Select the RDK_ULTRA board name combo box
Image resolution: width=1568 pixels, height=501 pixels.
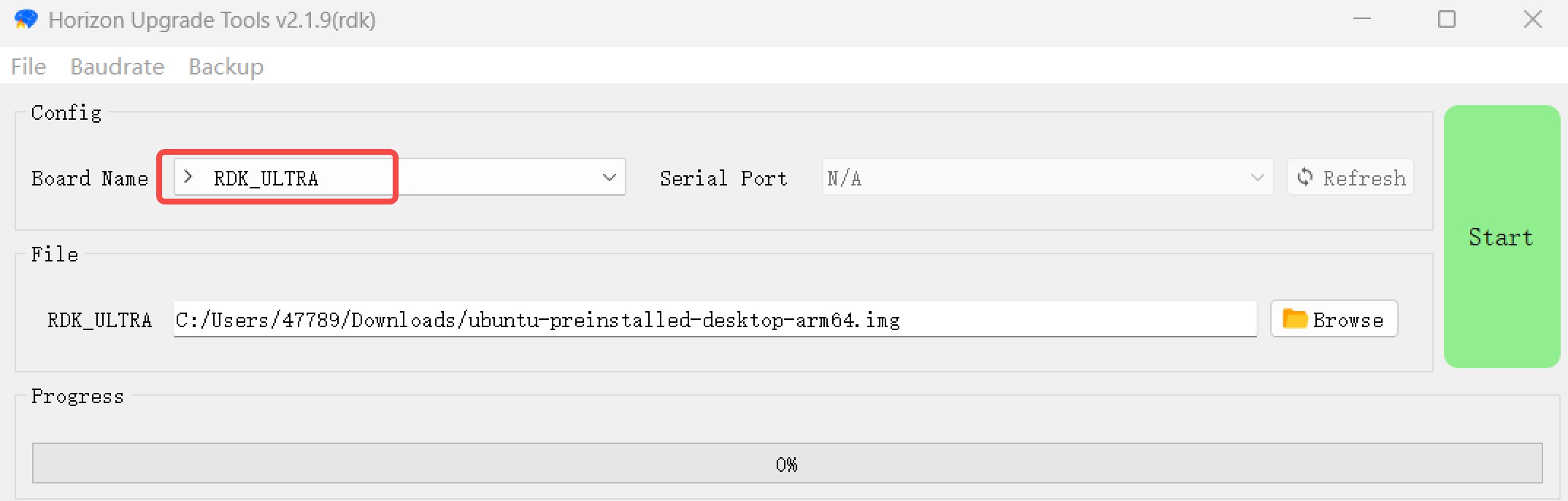click(400, 177)
